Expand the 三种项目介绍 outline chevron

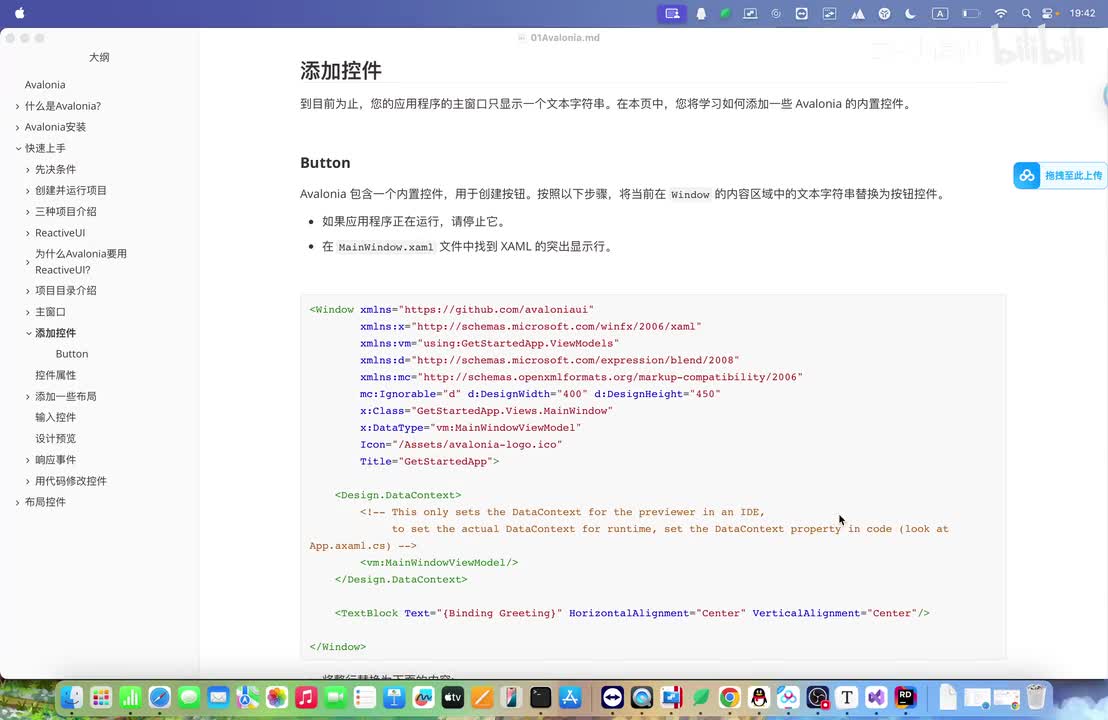[28, 212]
